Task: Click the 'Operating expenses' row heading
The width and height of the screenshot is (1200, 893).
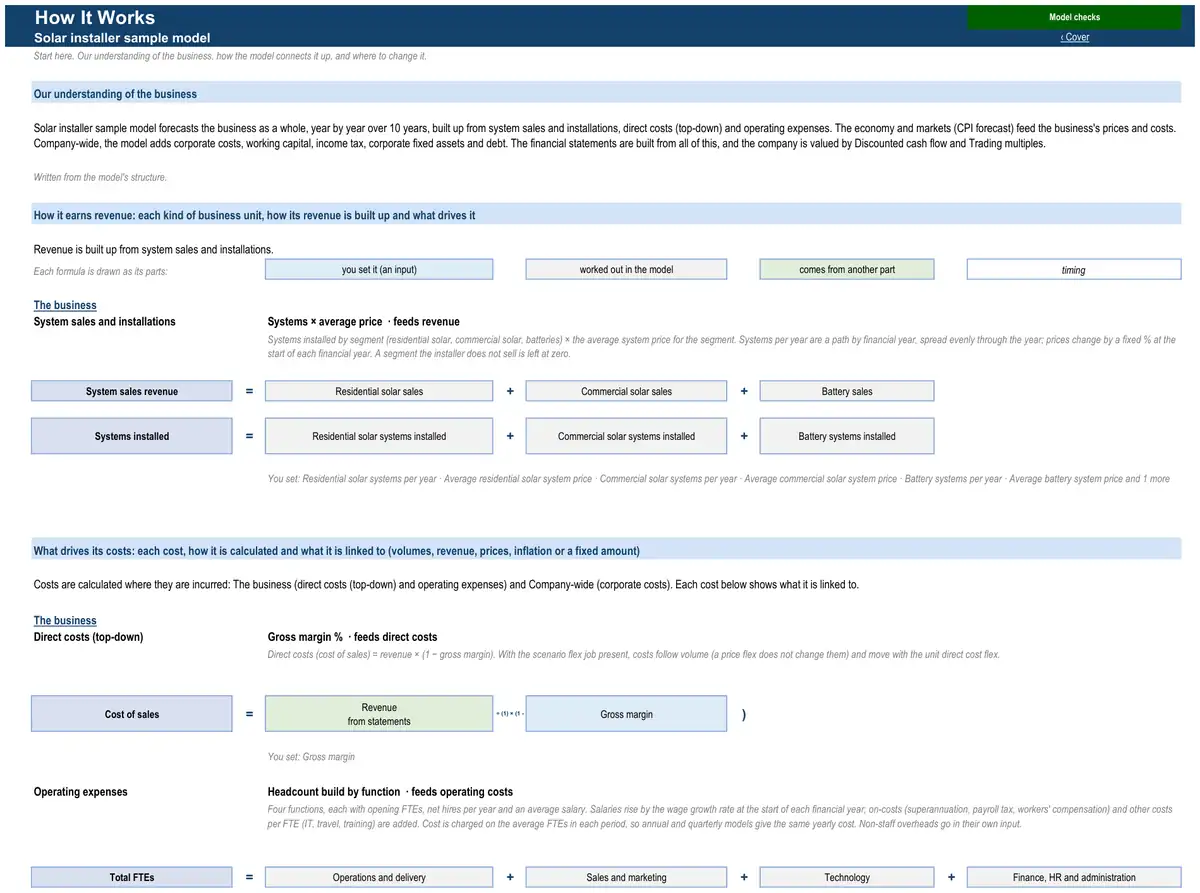Action: pos(81,792)
